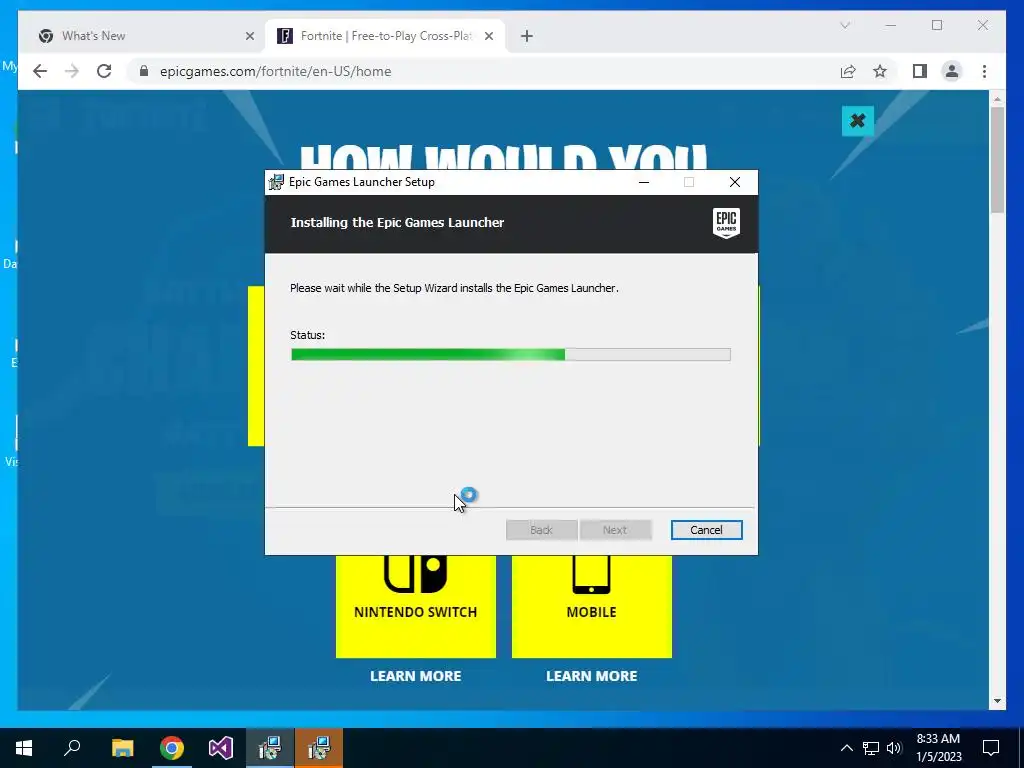Click the scrollbar up arrow
This screenshot has height=768, width=1024.
[x=997, y=99]
